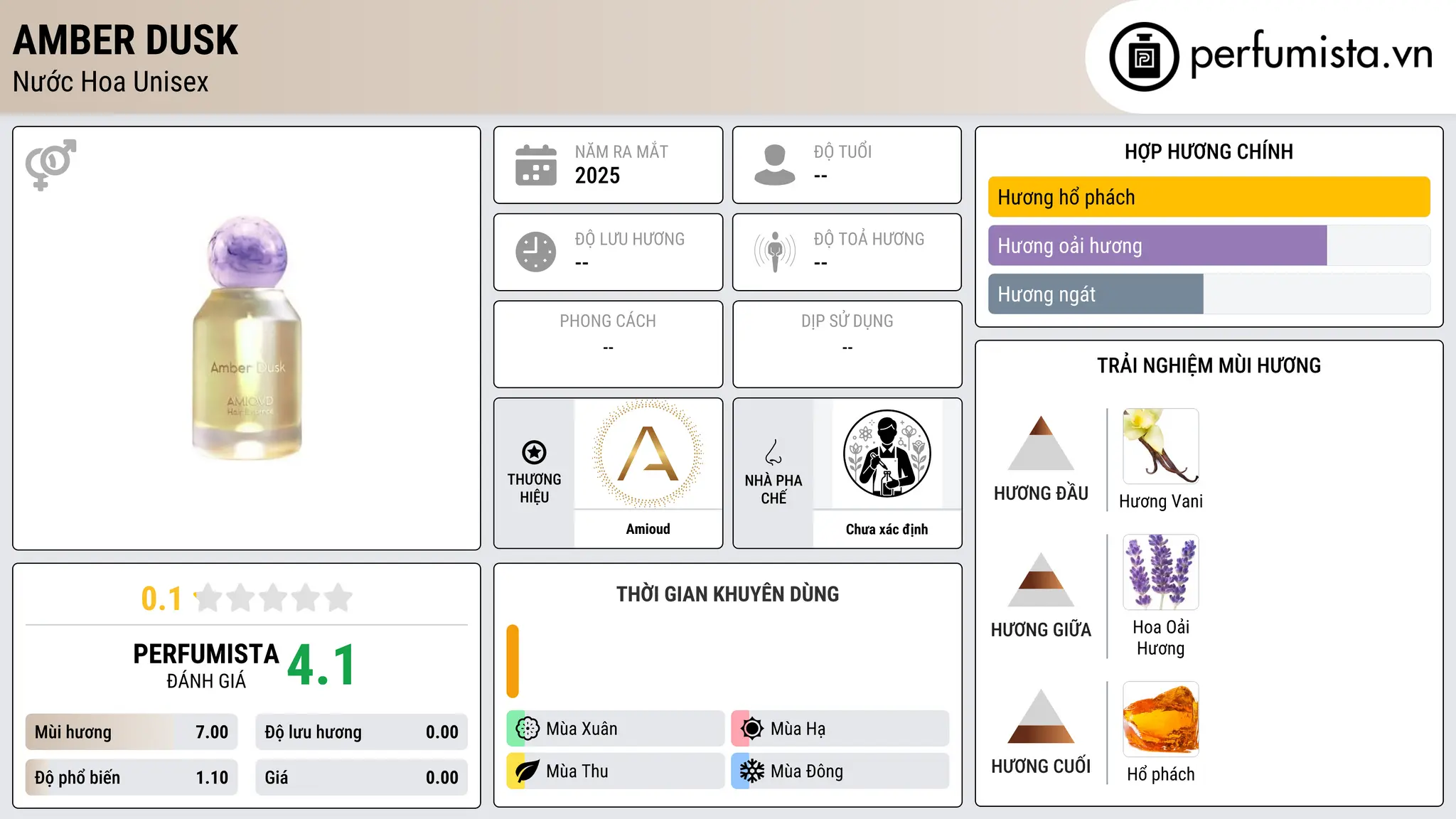Click the clock icon beside Độ lưu hương
The image size is (1456, 819).
coord(536,252)
